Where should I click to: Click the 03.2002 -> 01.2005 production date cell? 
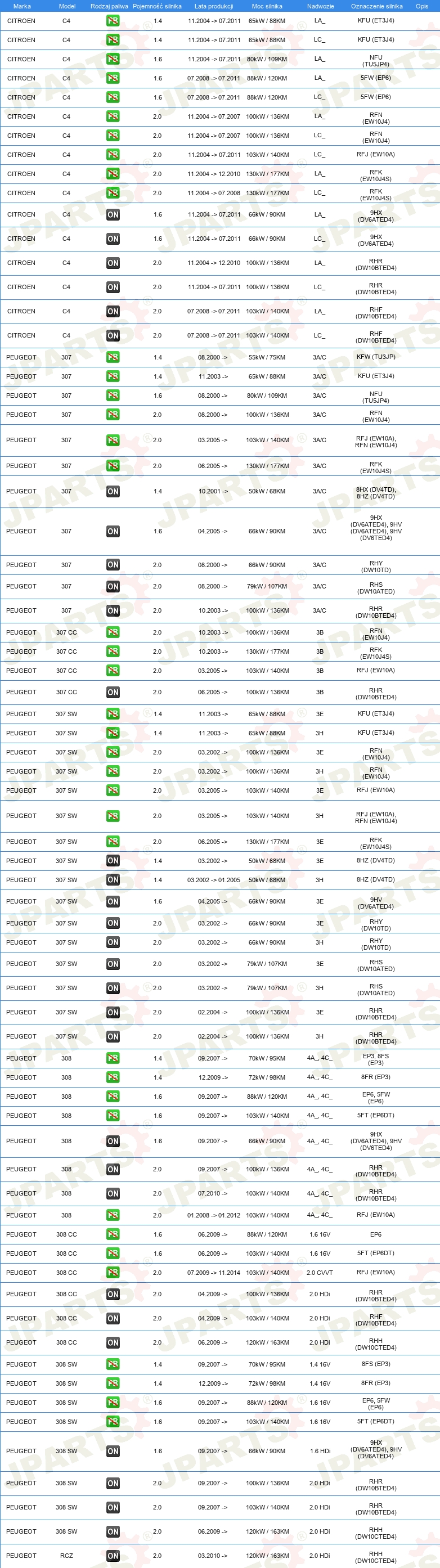tap(214, 879)
